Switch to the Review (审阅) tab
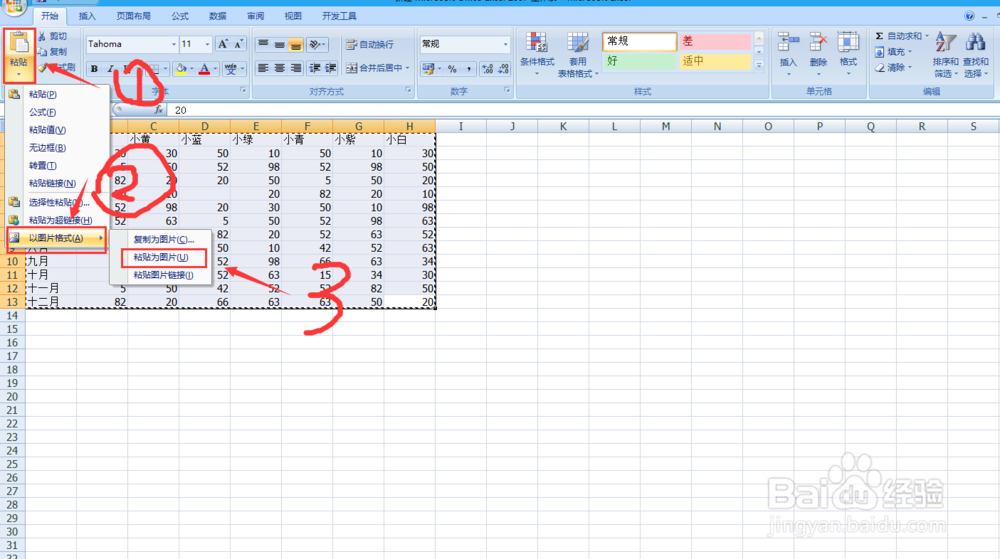Viewport: 1000px width, 559px height. [x=255, y=16]
